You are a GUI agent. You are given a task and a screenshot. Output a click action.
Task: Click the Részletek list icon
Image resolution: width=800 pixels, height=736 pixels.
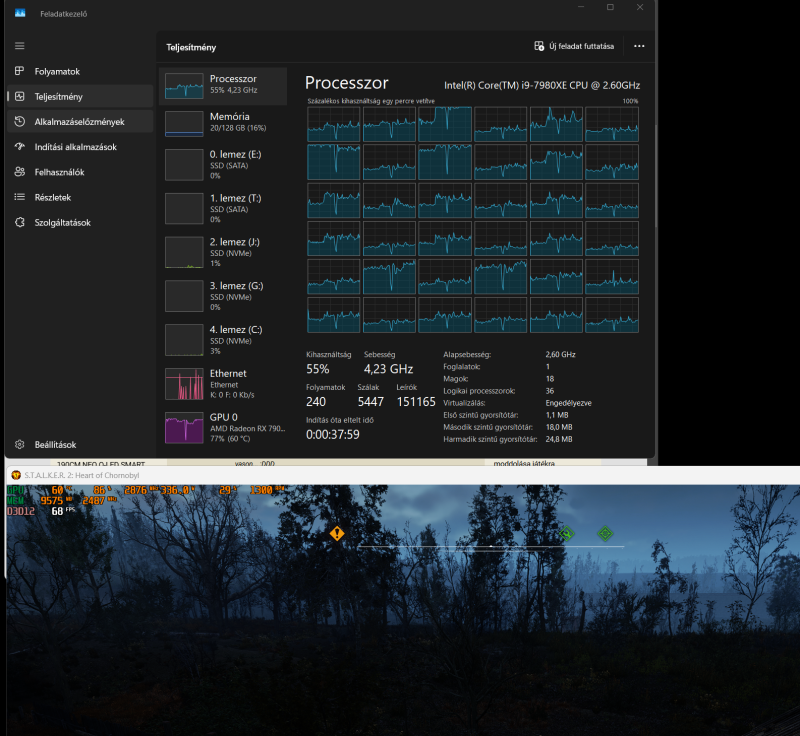click(x=19, y=197)
